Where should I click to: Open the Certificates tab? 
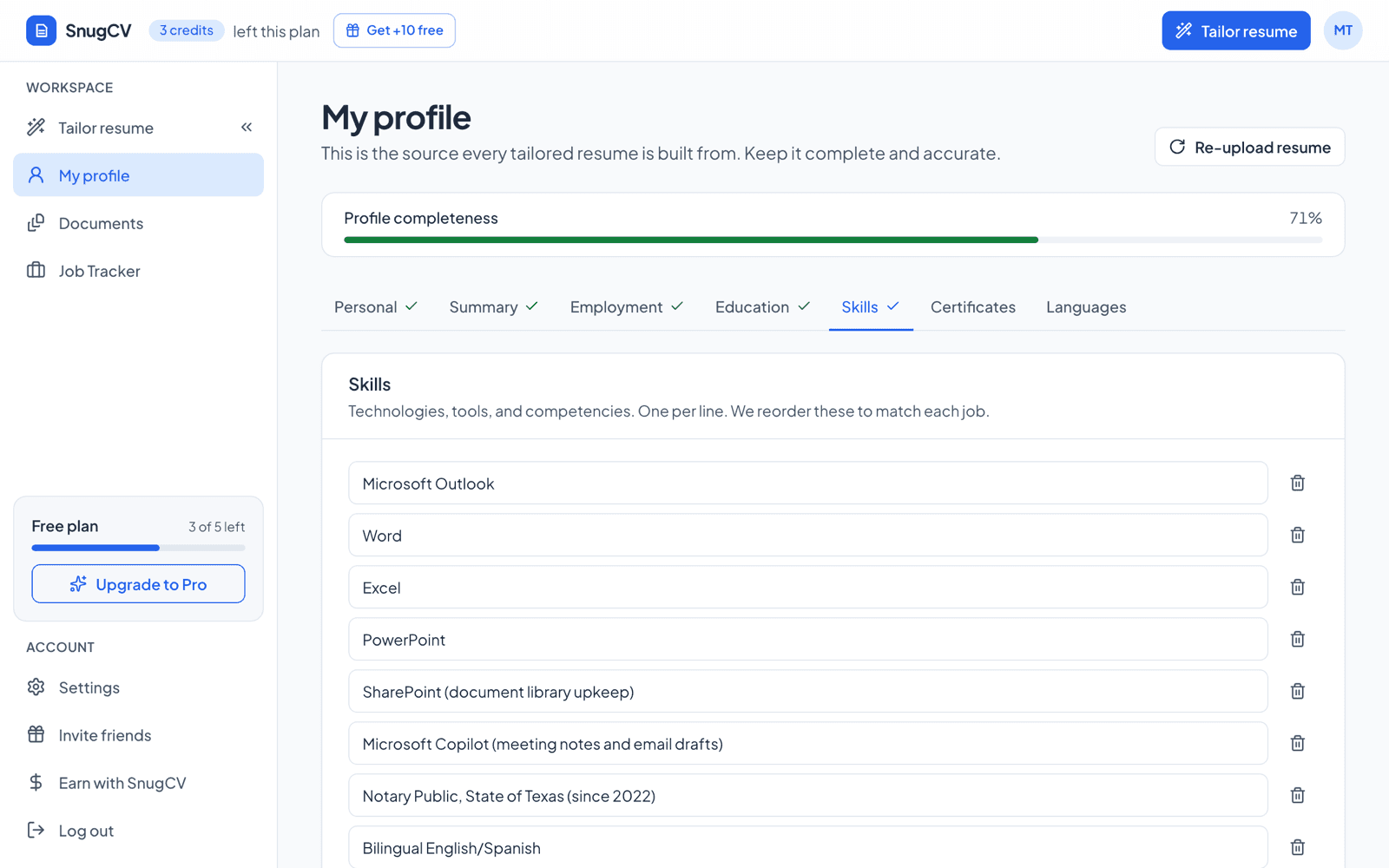(x=972, y=307)
